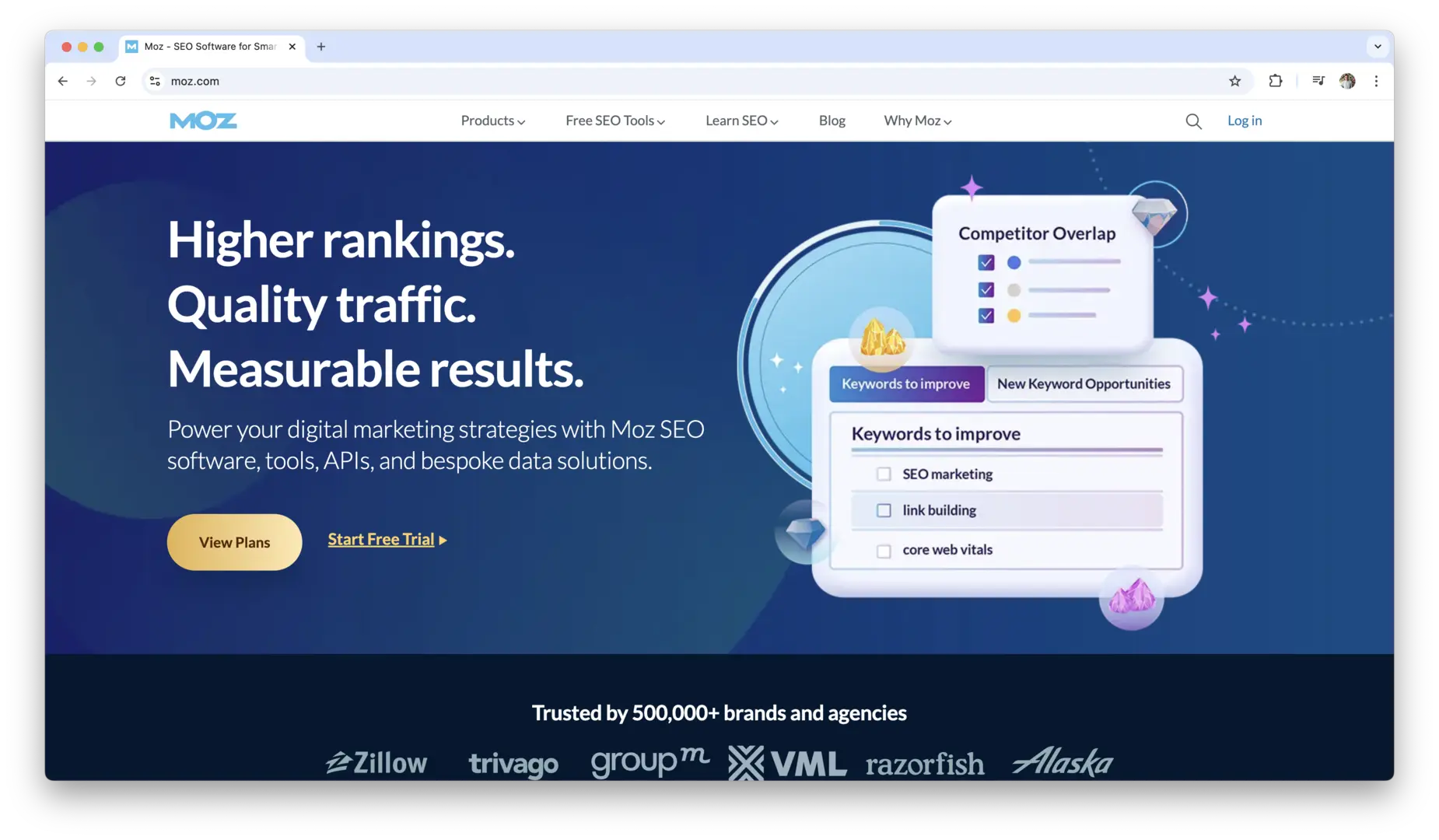The height and width of the screenshot is (840, 1439).
Task: Click the blue dot in Competitor Overlap
Action: [x=1014, y=263]
